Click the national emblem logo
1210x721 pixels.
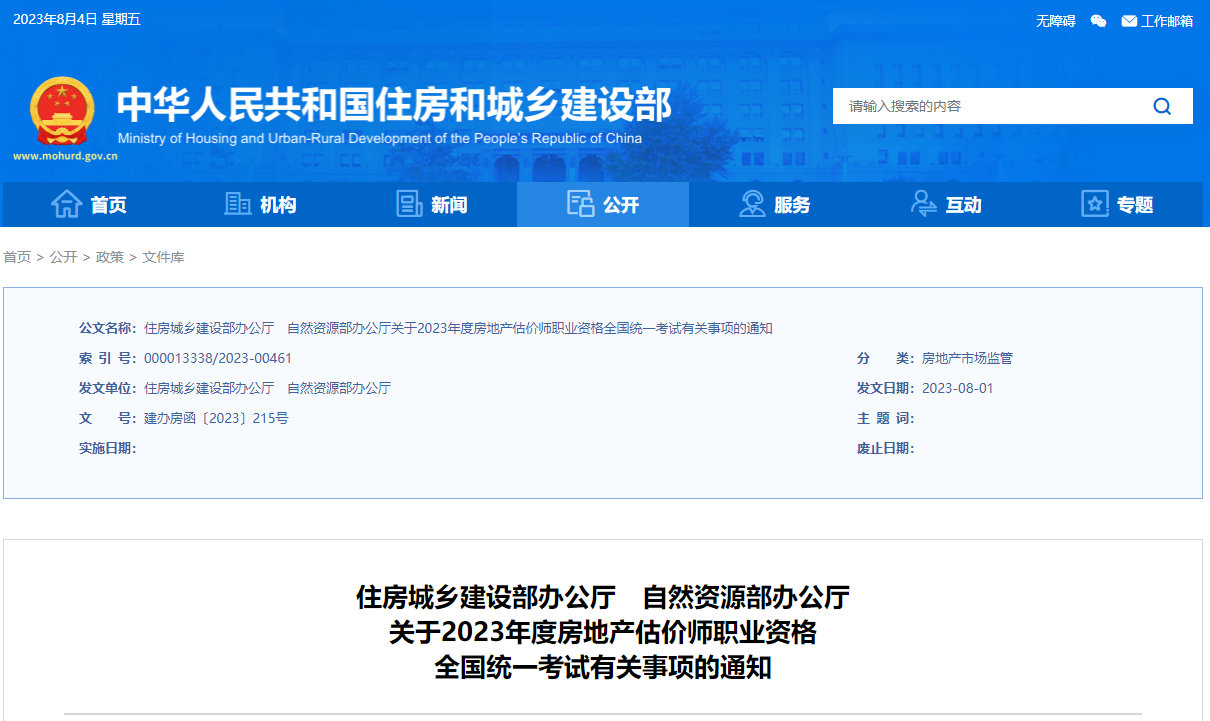[62, 110]
